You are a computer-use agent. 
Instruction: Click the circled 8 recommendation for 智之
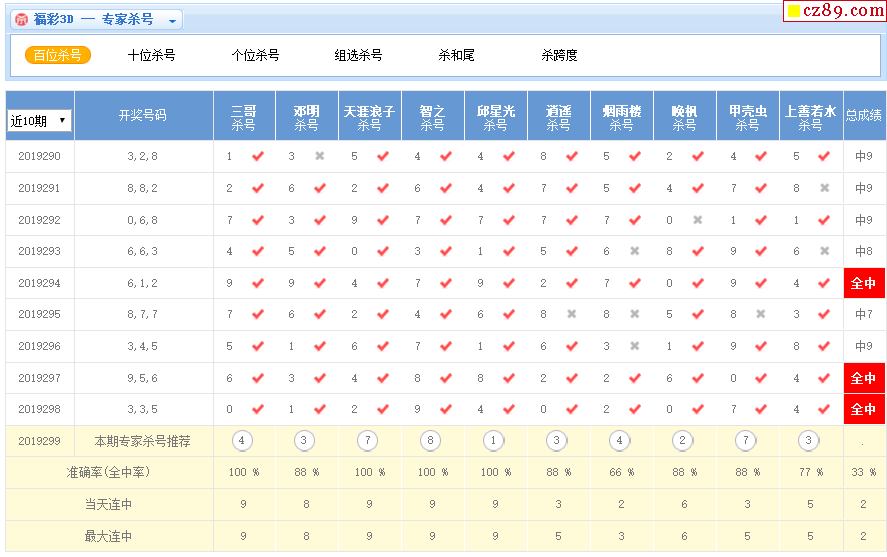(x=430, y=441)
